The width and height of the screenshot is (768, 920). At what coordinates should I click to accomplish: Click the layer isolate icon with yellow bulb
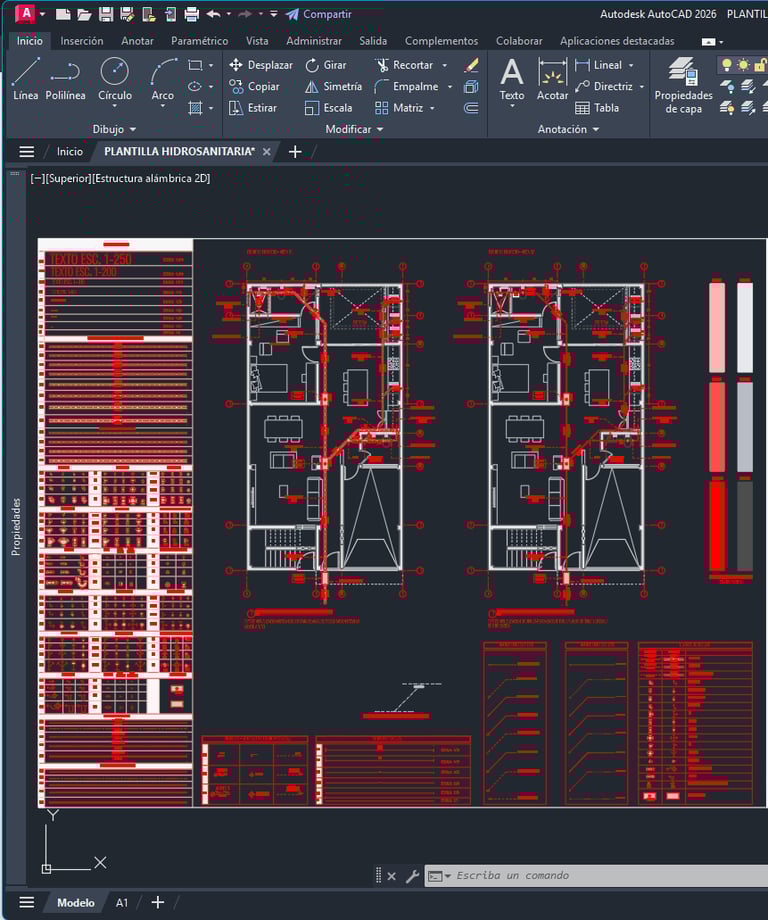coord(726,108)
